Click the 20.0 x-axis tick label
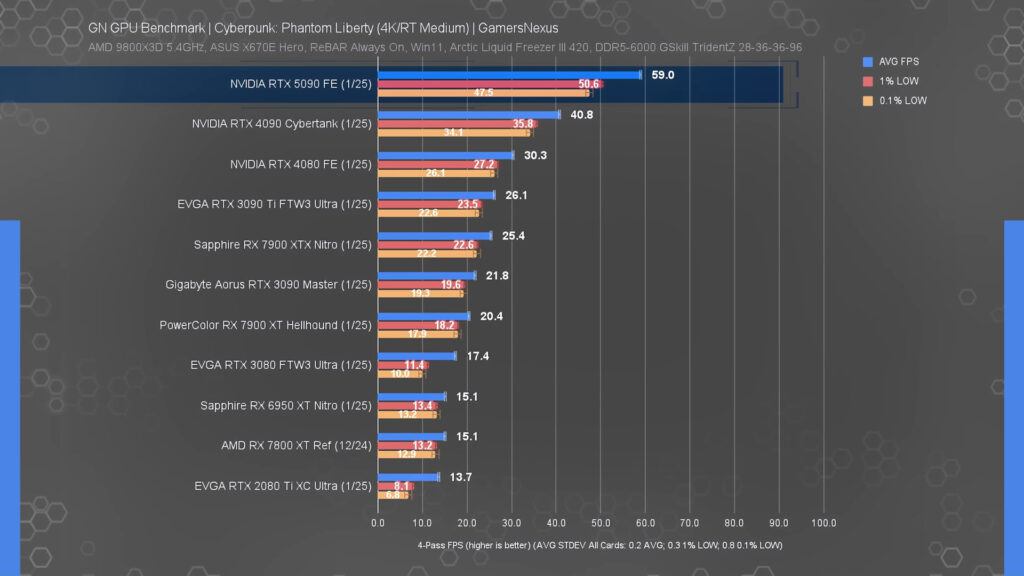The height and width of the screenshot is (576, 1024). (467, 523)
